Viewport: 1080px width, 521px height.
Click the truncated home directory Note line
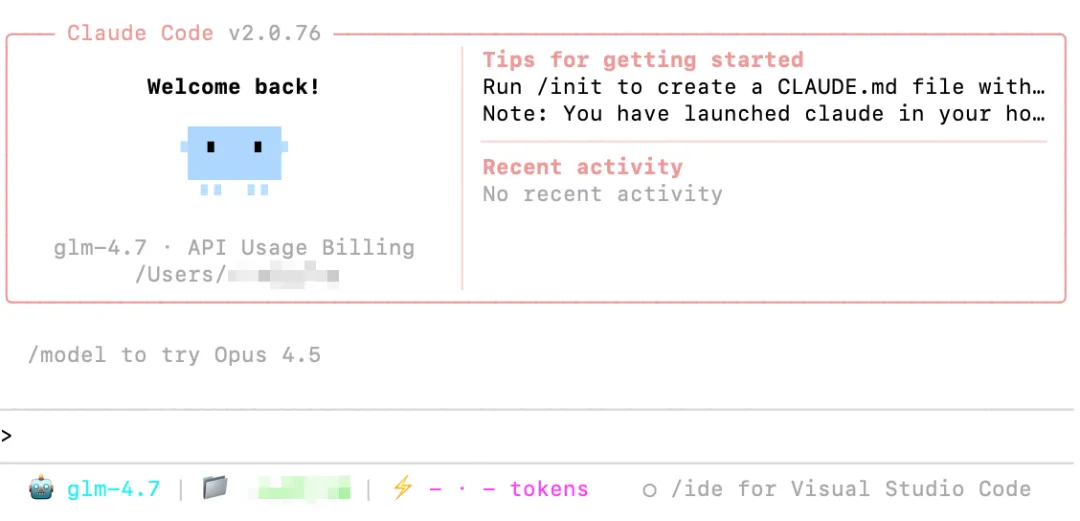(763, 114)
